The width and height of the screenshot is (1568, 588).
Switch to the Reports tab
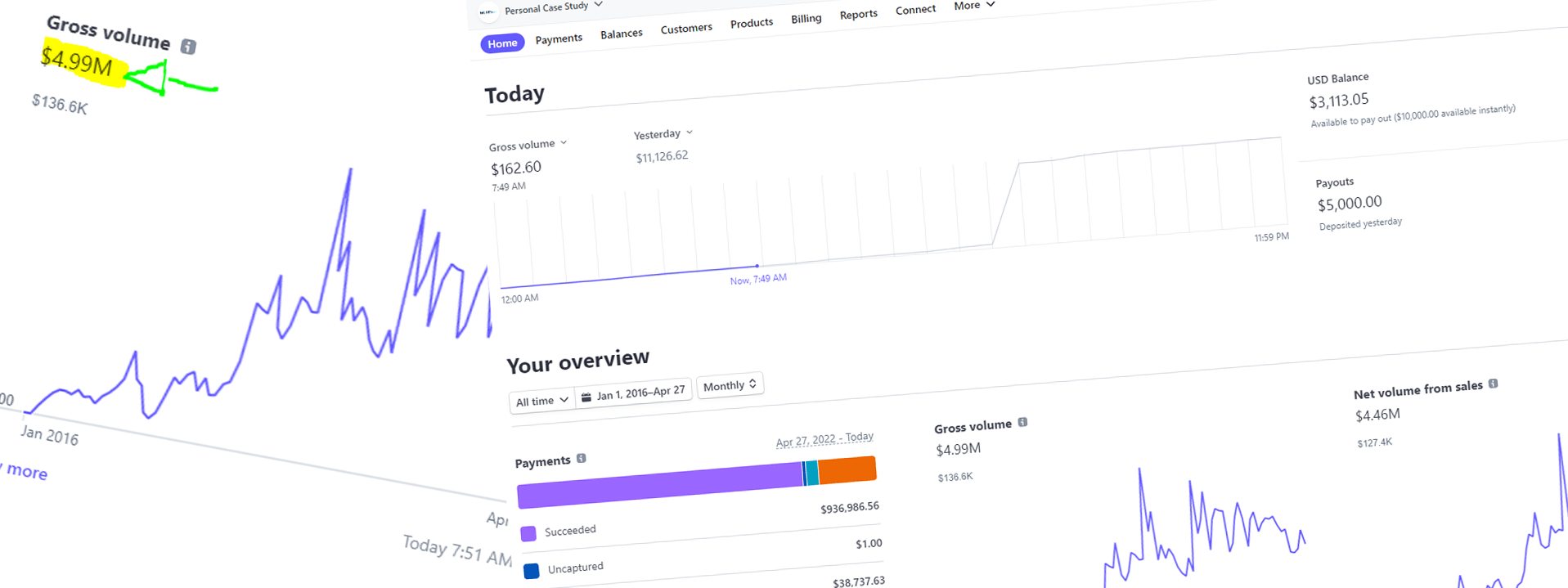[858, 15]
